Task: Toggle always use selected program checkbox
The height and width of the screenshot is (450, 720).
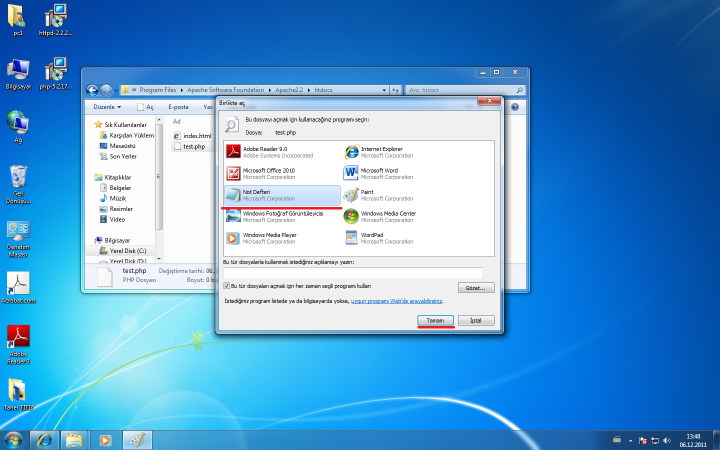Action: click(226, 286)
